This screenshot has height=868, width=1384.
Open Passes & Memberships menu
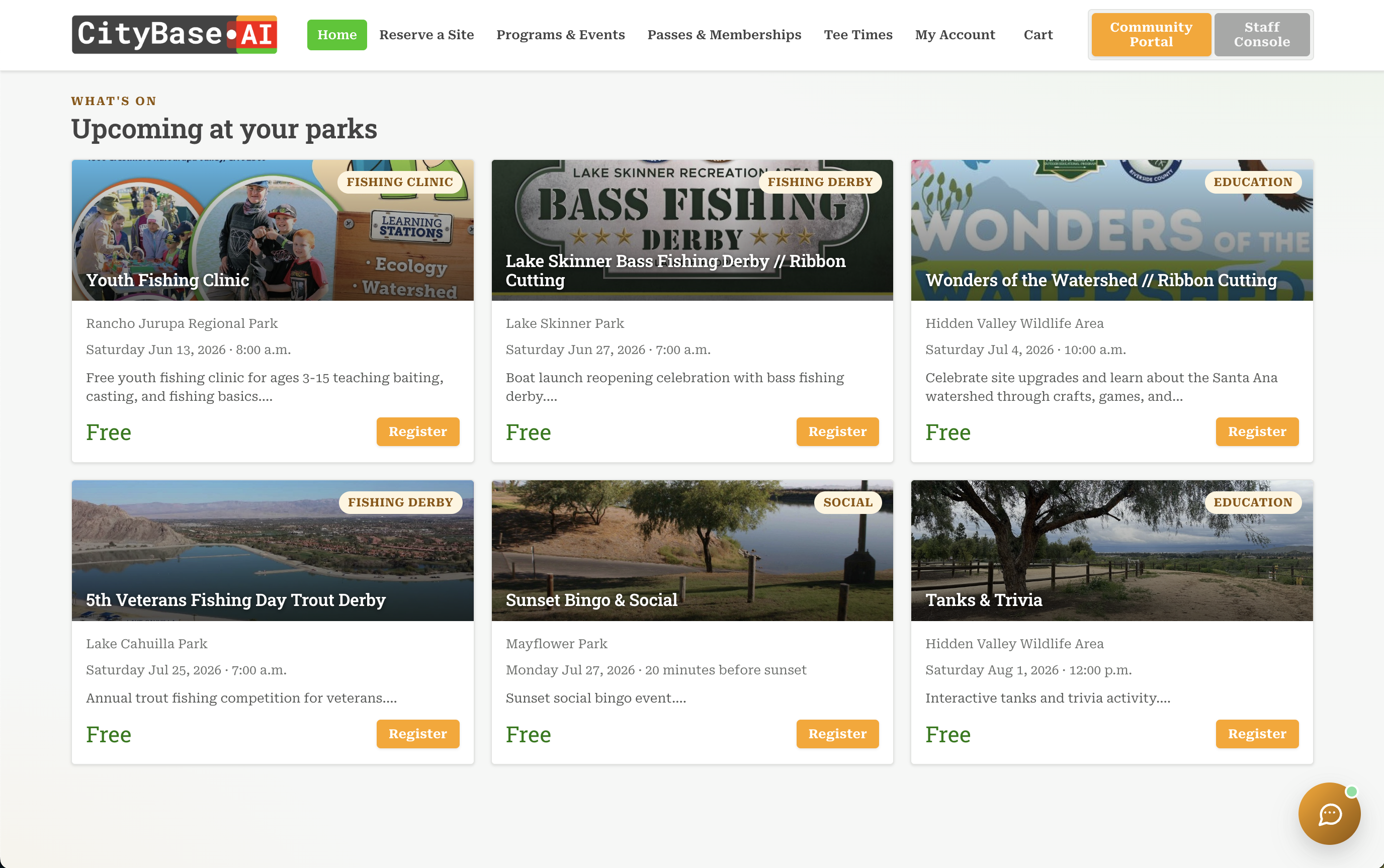[724, 35]
